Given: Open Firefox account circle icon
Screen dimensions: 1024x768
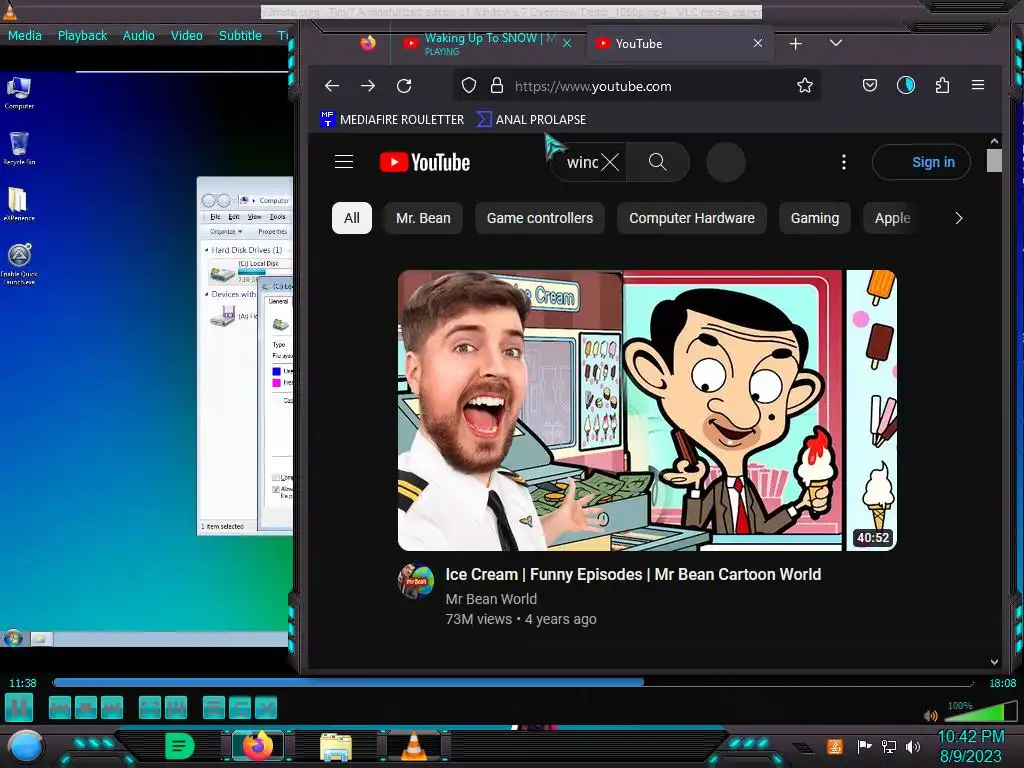Looking at the screenshot, I should pos(906,85).
